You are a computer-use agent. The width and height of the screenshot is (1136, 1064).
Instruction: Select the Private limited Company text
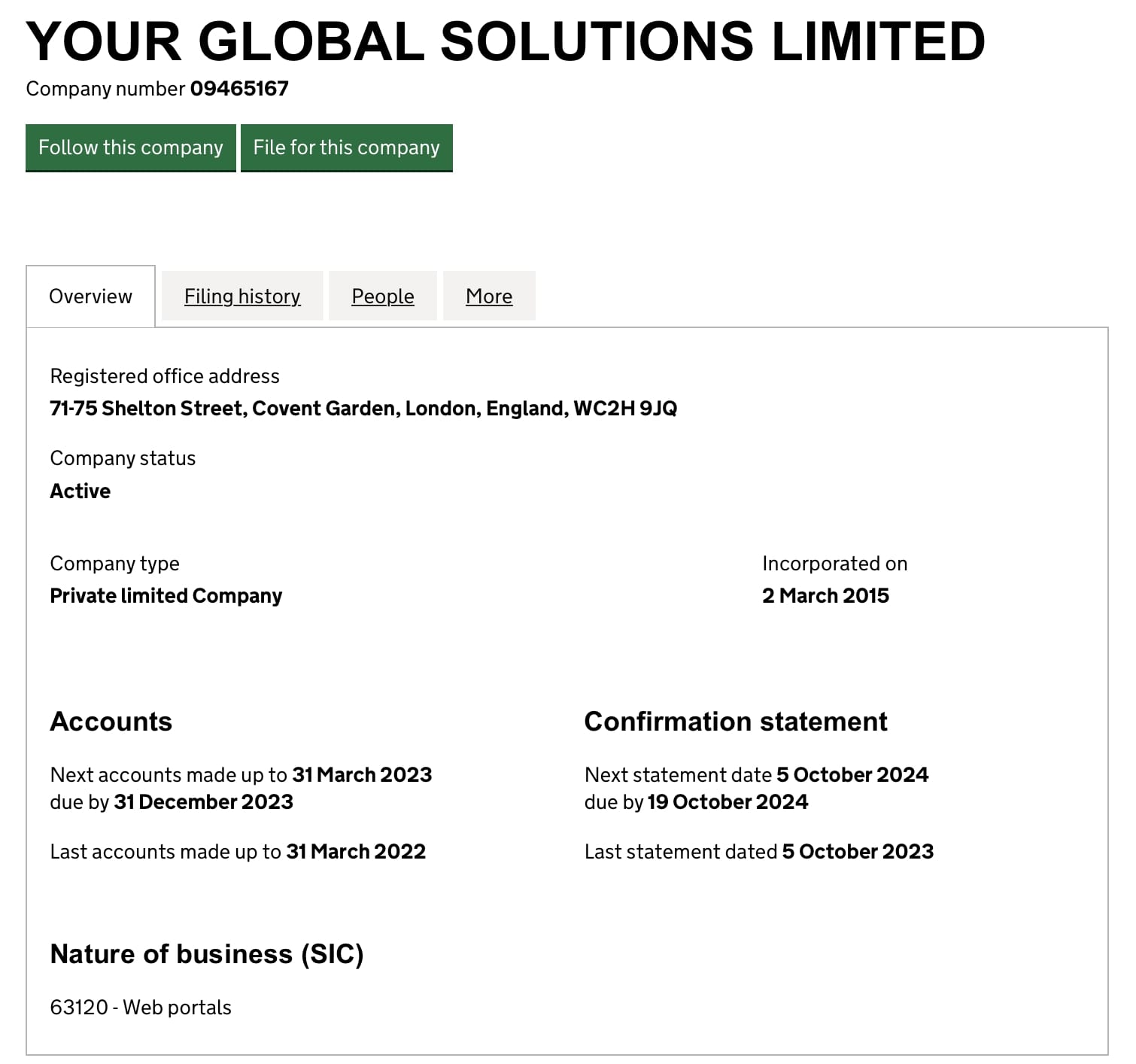(x=166, y=596)
